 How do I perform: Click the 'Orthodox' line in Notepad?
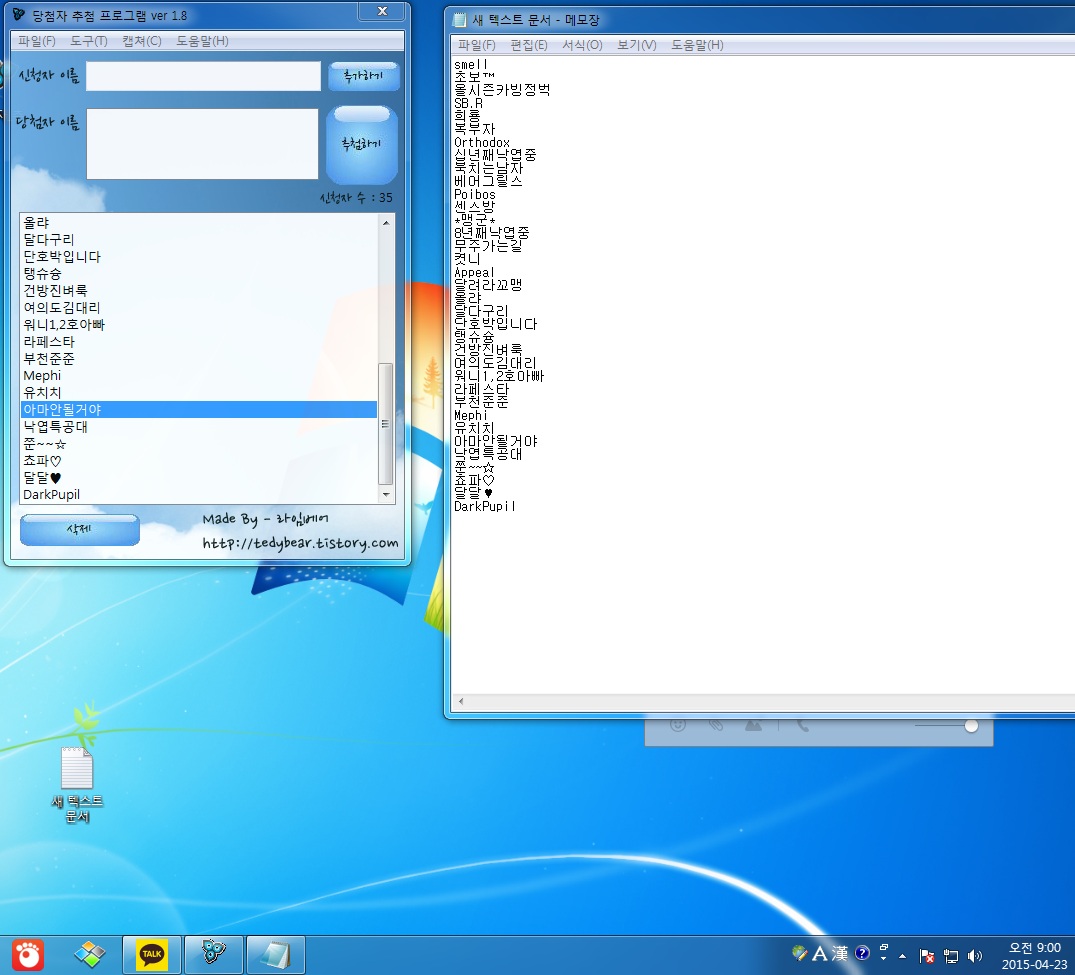point(482,143)
